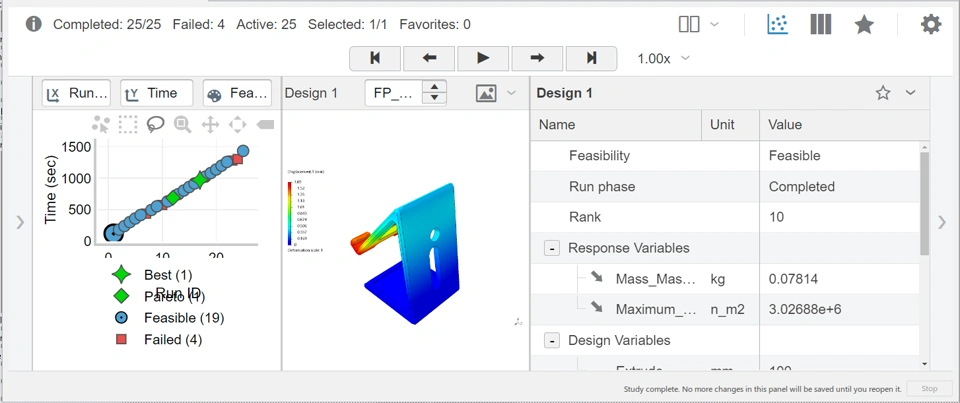Show favorites using filled star icon
Image resolution: width=960 pixels, height=403 pixels.
pos(865,25)
